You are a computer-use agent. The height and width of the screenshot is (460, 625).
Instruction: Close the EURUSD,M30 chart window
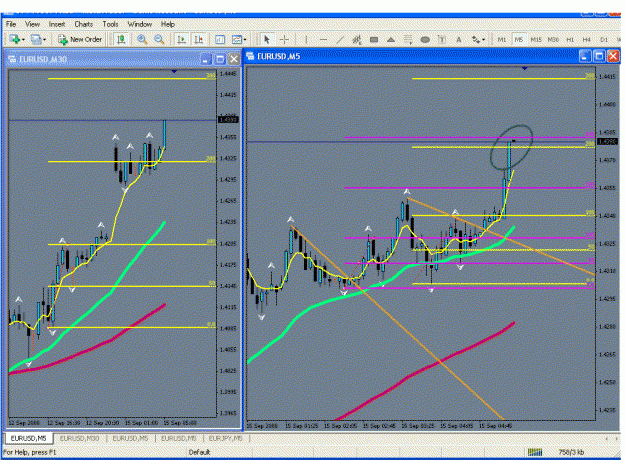tap(234, 59)
